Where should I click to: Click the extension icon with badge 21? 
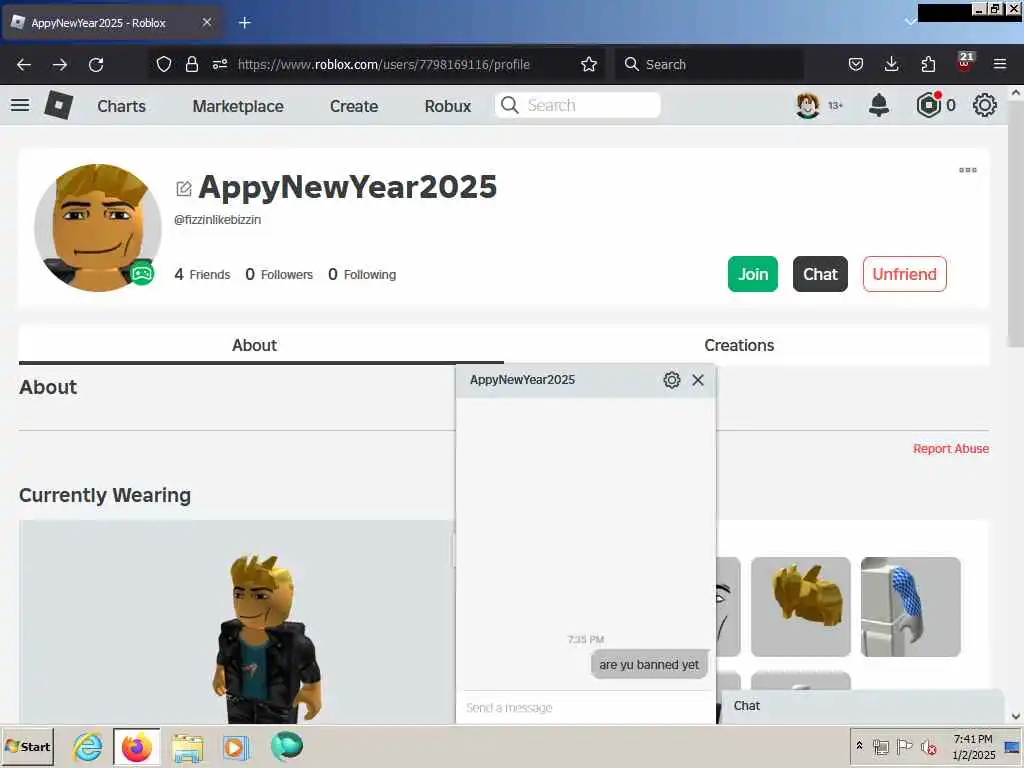[965, 62]
